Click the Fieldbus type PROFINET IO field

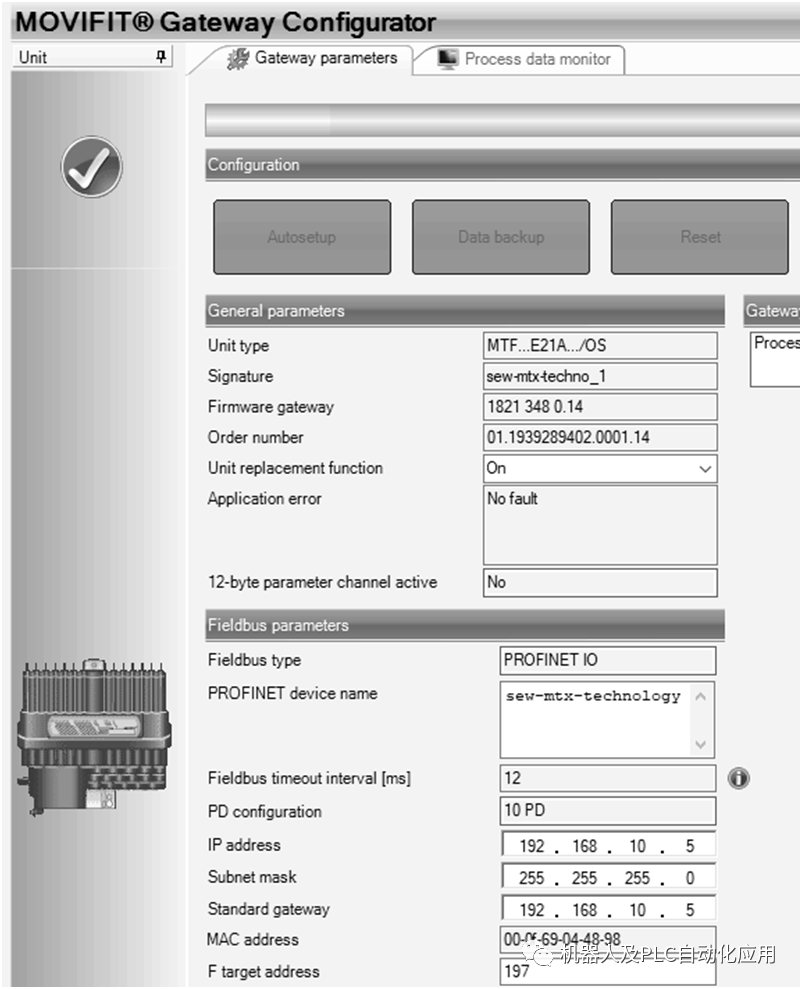pos(608,660)
